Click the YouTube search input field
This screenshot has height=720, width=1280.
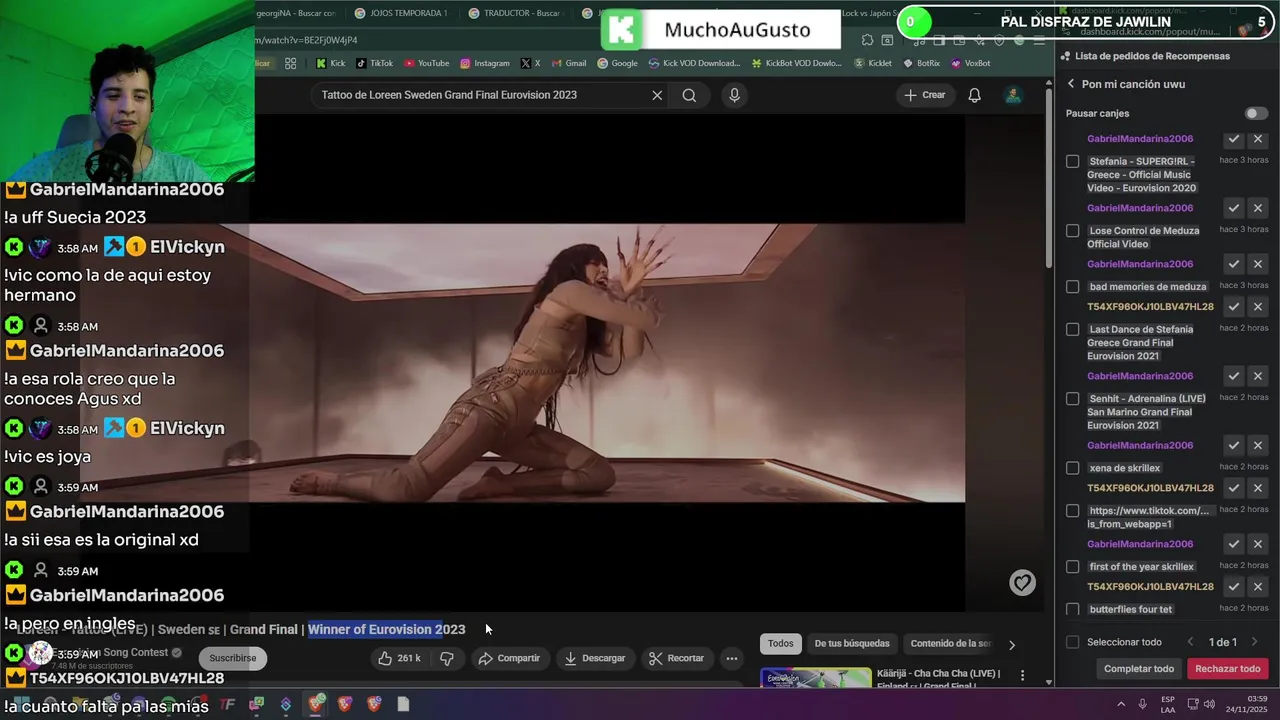point(480,95)
